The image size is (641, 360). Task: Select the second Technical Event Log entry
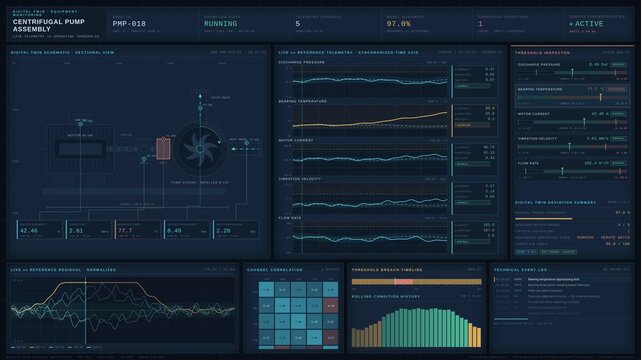tap(563, 285)
